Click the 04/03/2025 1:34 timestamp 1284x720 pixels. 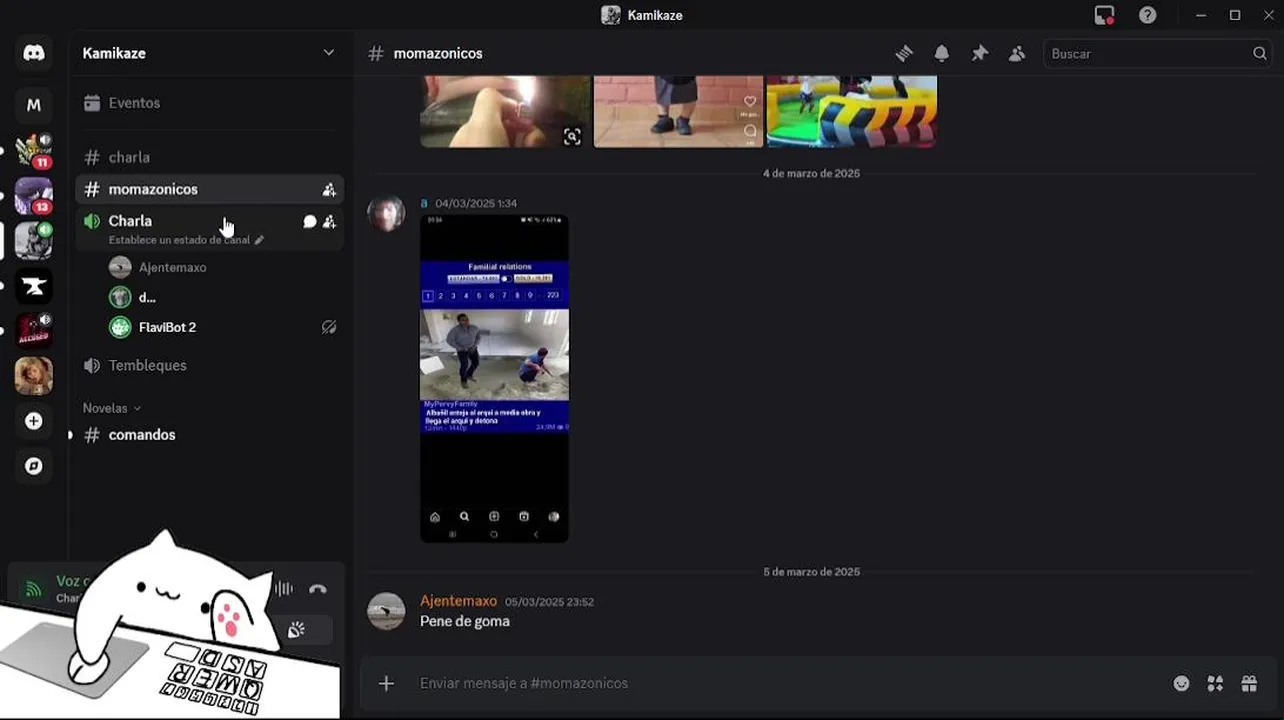tap(476, 203)
